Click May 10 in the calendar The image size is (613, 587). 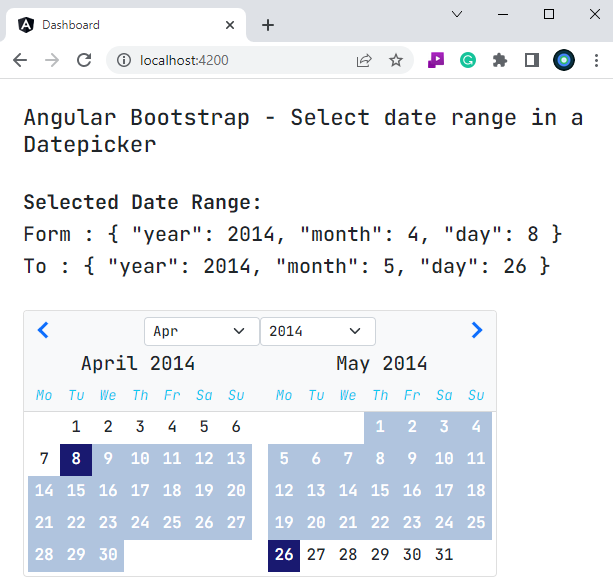pos(444,458)
